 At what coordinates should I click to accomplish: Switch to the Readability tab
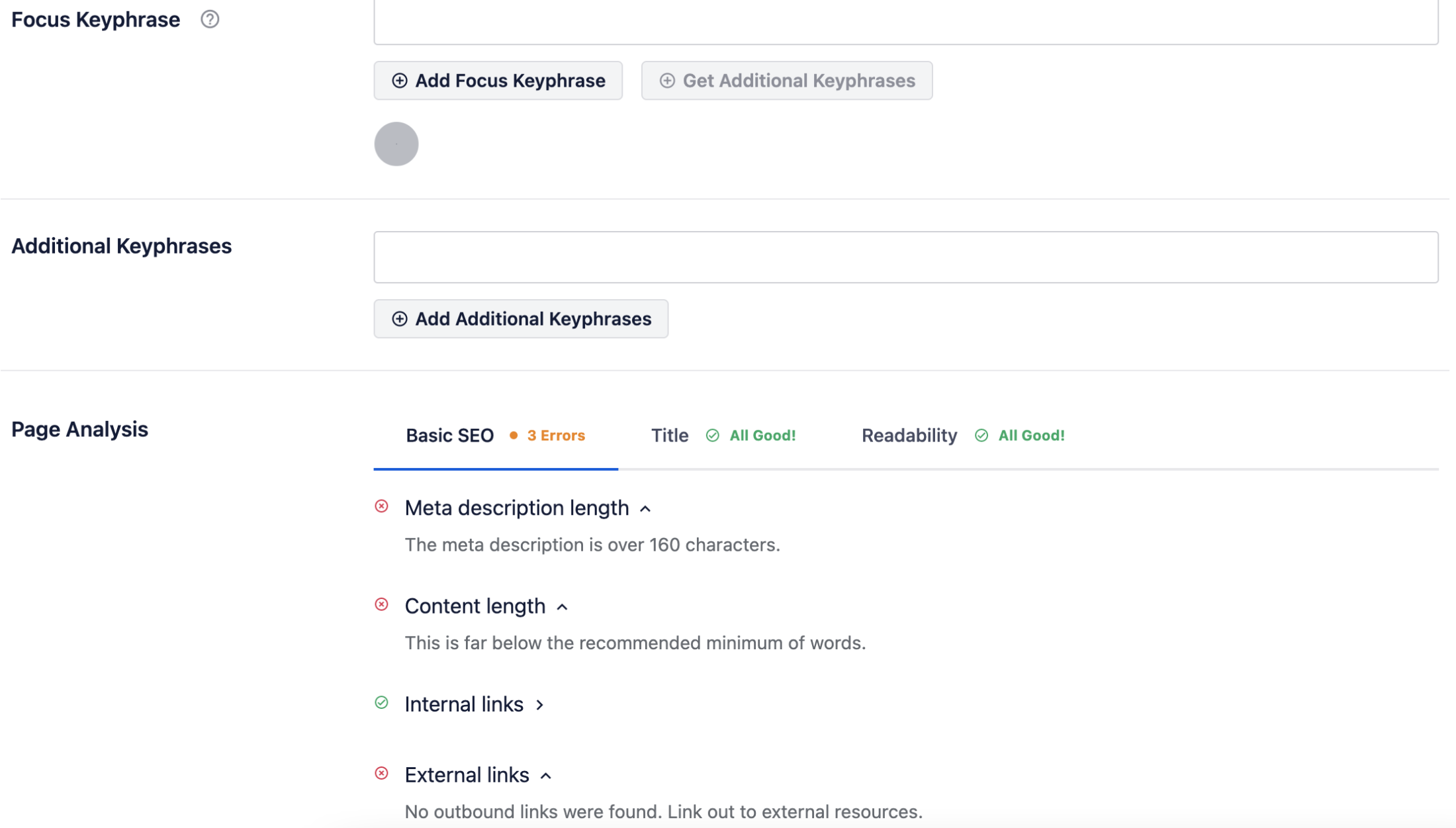coord(962,436)
